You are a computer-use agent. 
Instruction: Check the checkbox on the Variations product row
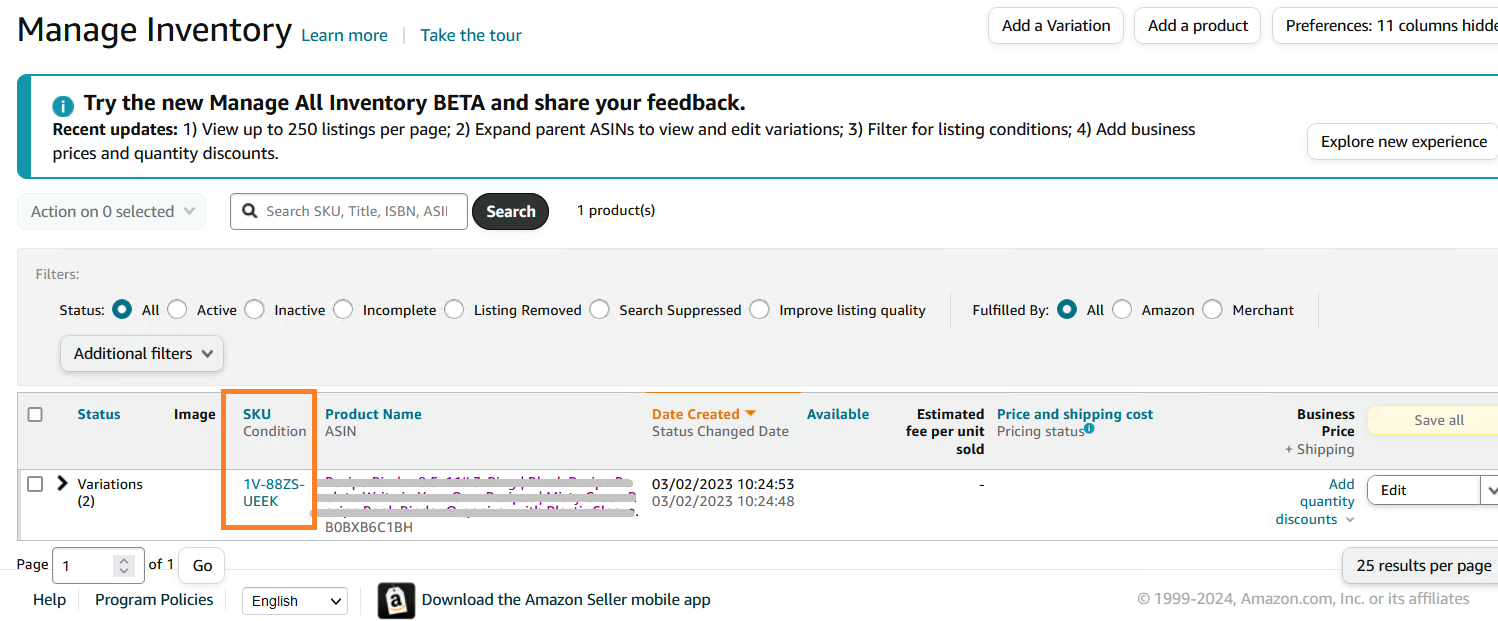click(36, 483)
